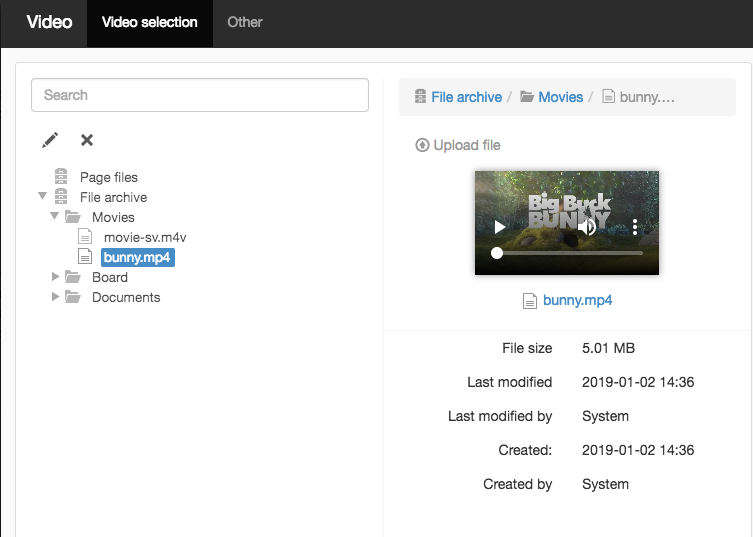Click the Video header title
The image size is (753, 537).
(49, 22)
